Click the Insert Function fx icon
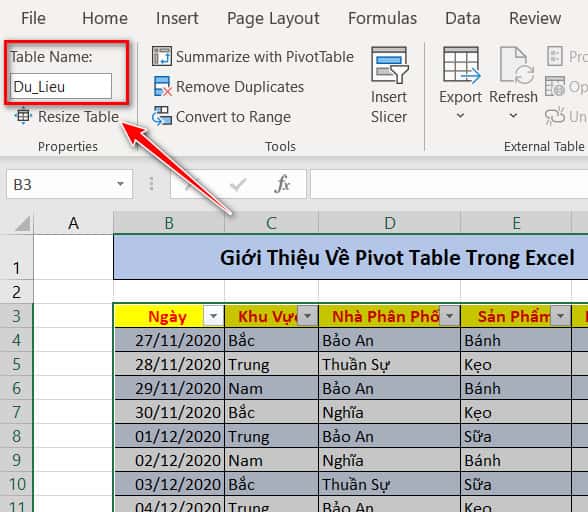This screenshot has height=512, width=588. coord(282,184)
